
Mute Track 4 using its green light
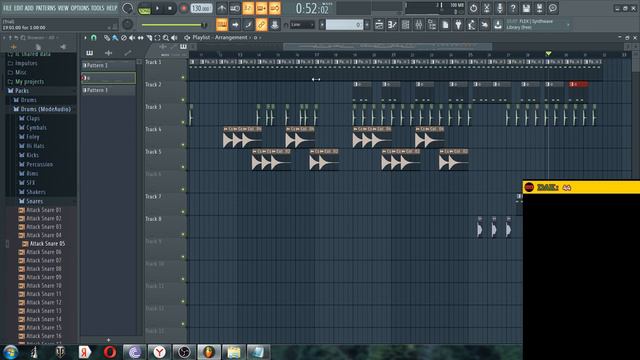click(x=183, y=144)
